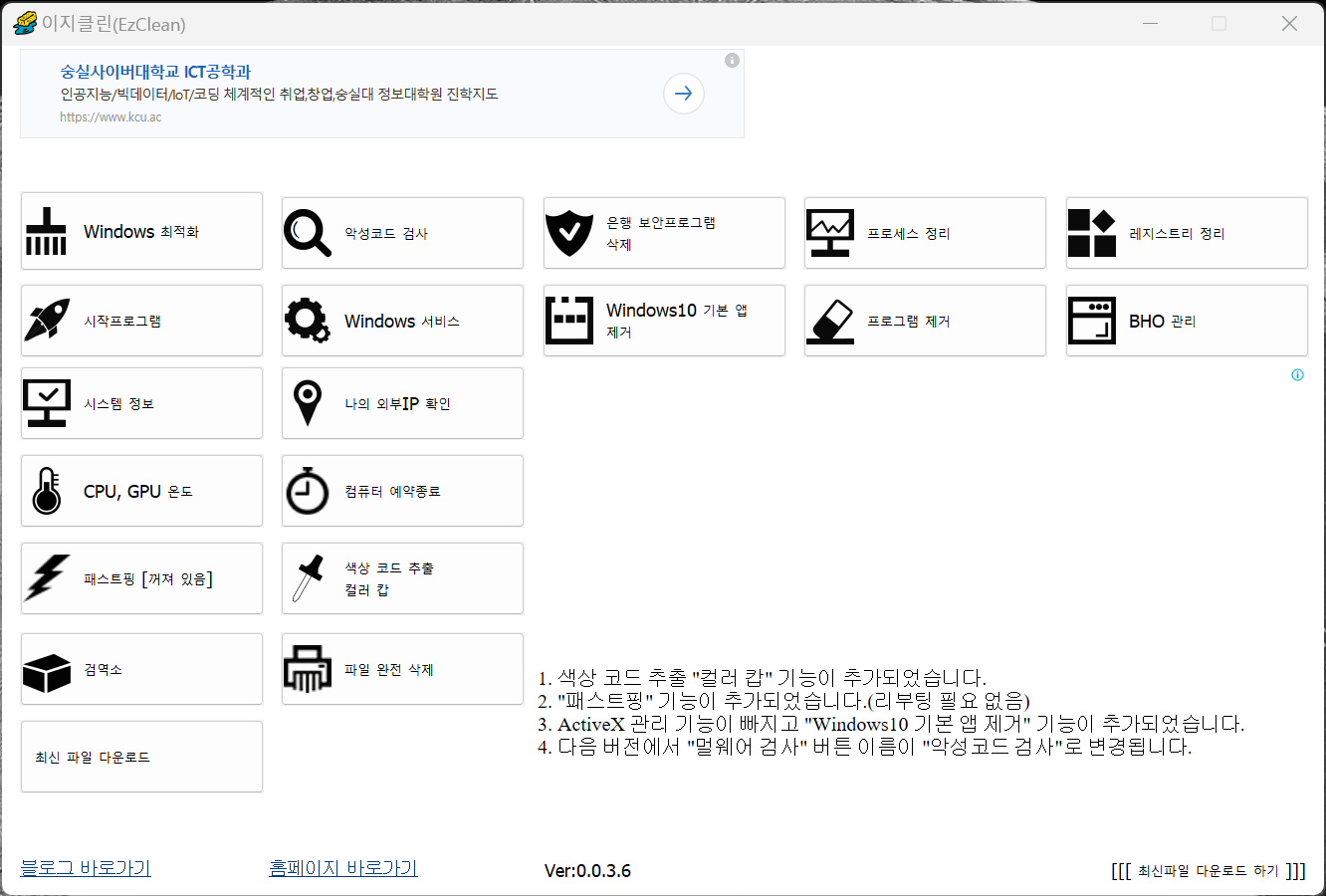Click the 블로그 바로가기 link
The width and height of the screenshot is (1326, 896).
coord(86,868)
